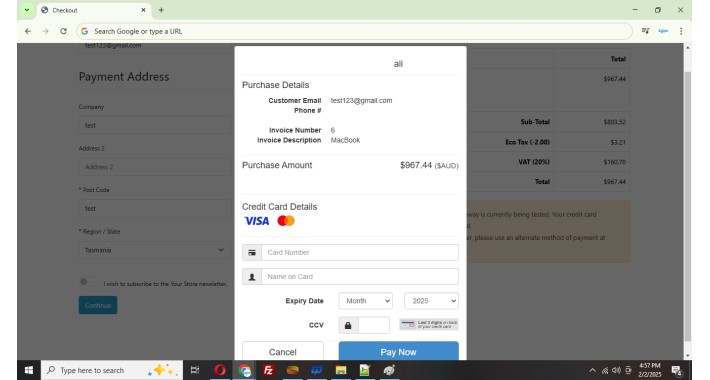Open Task View on the taskbar
The height and width of the screenshot is (380, 710).
[x=195, y=370]
